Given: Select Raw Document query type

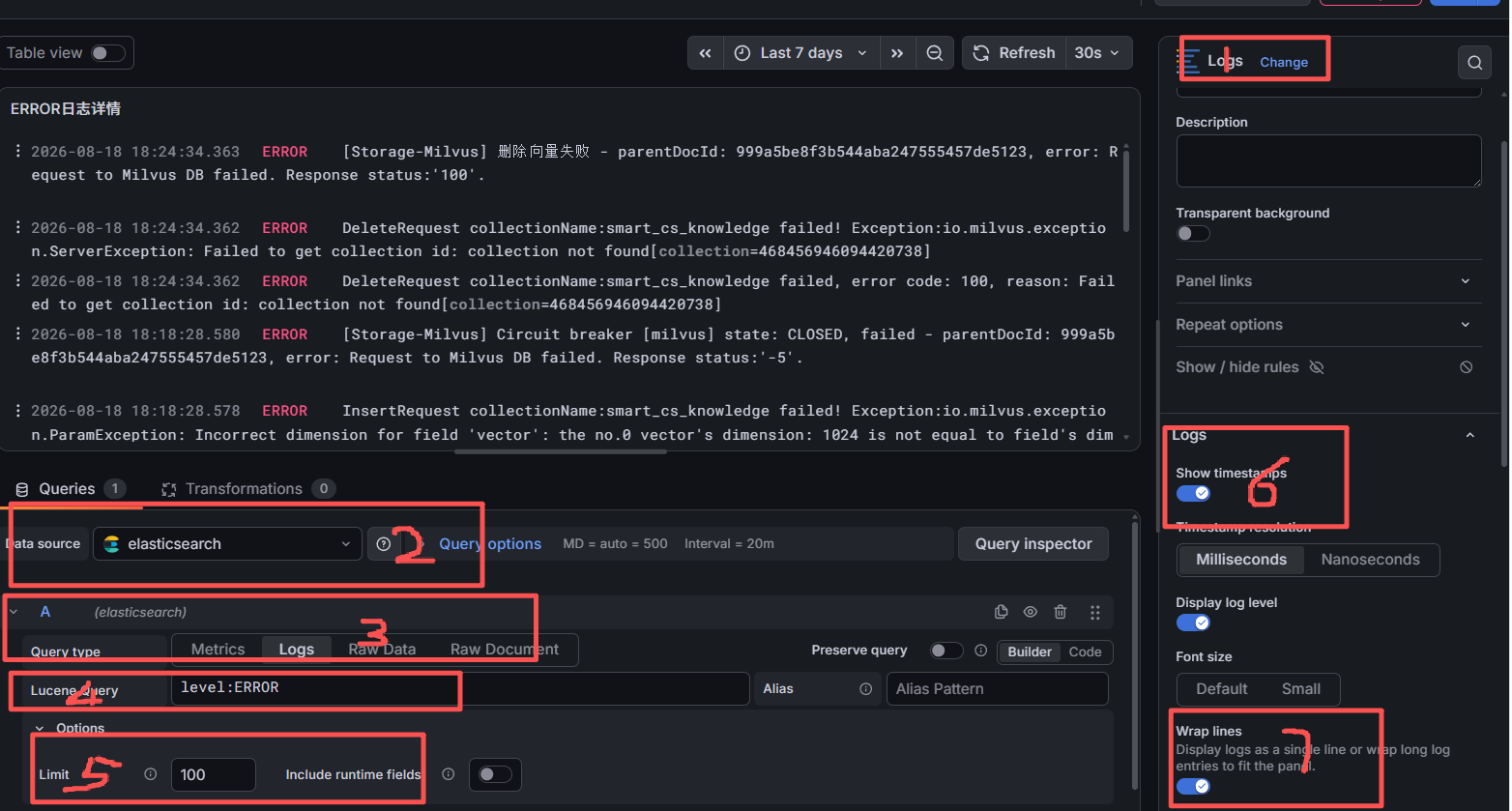Looking at the screenshot, I should pyautogui.click(x=505, y=650).
